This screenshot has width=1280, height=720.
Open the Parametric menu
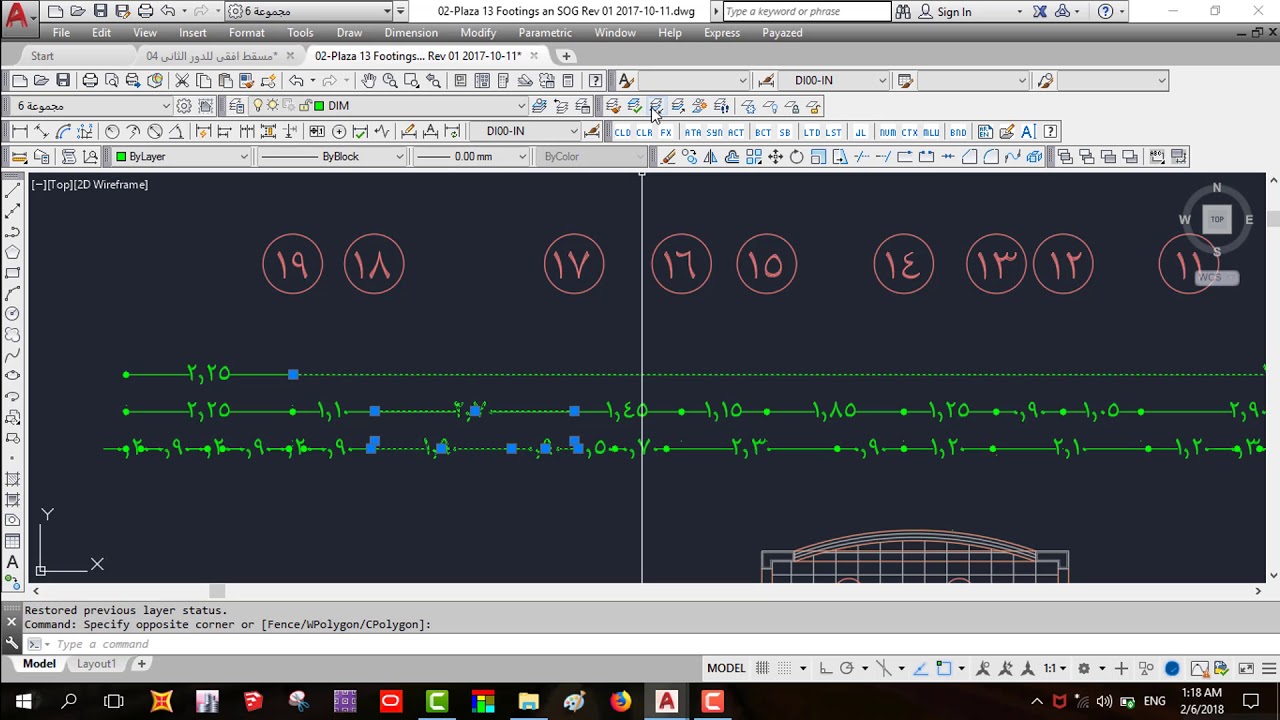click(545, 33)
